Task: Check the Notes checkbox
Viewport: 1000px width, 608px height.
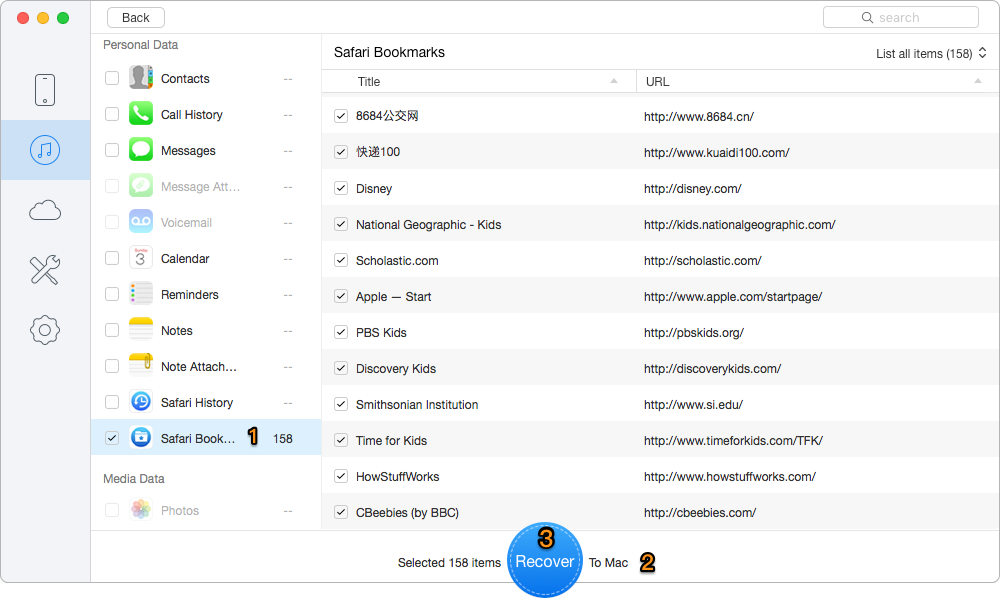Action: point(112,330)
